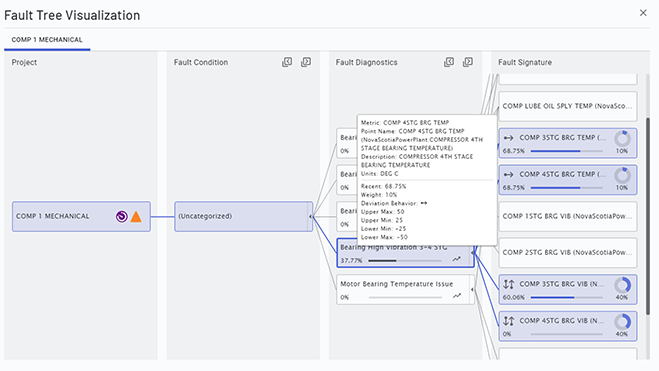
Task: Select COMP LUBE OIL SPLY TEMP signature
Action: tap(568, 106)
